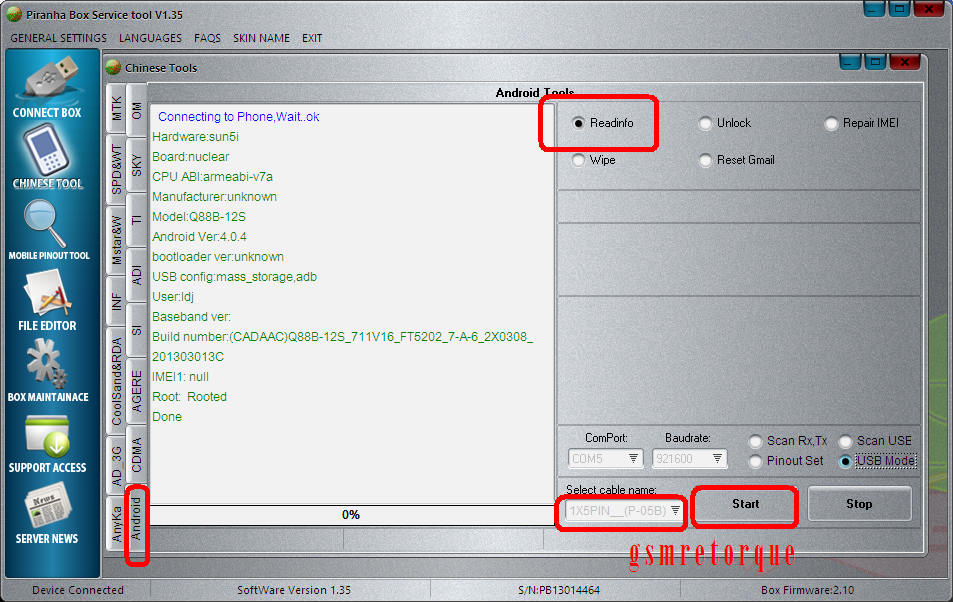Open the Server News newspaper icon
Viewport: 953px width, 602px height.
(x=48, y=506)
